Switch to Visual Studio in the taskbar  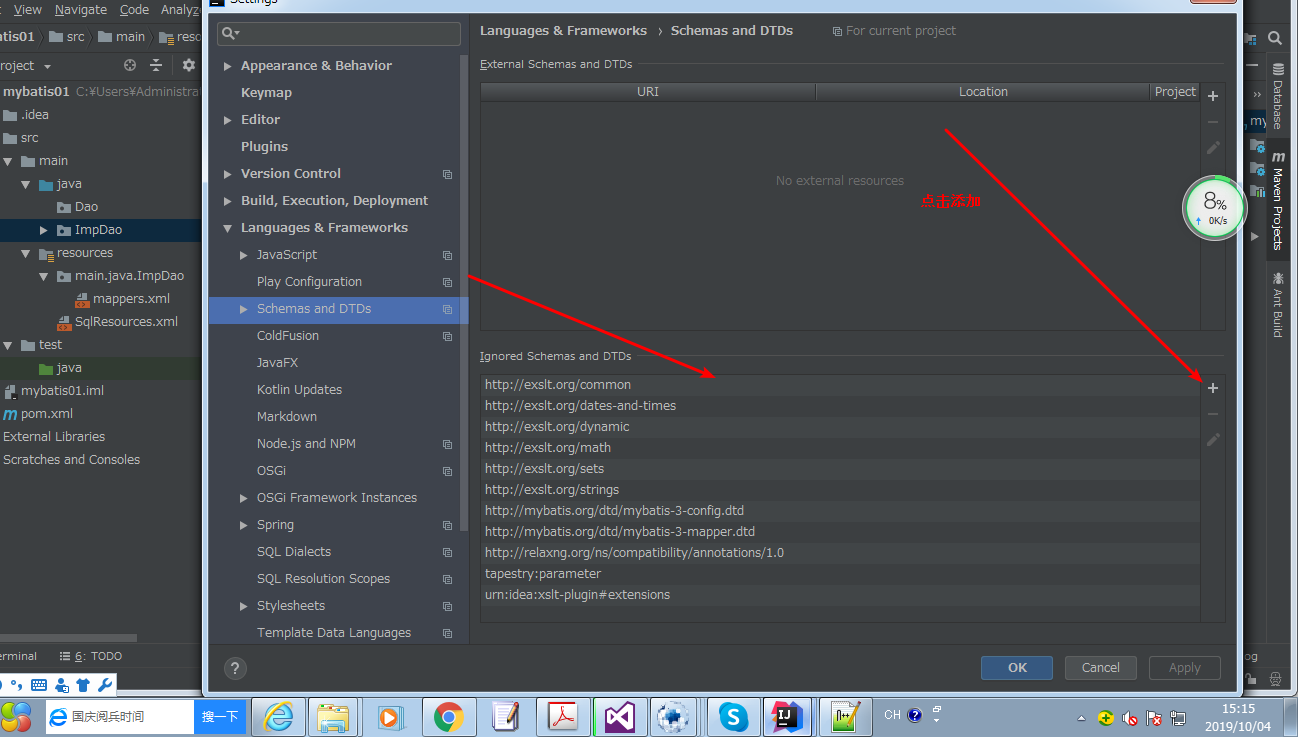tap(620, 716)
